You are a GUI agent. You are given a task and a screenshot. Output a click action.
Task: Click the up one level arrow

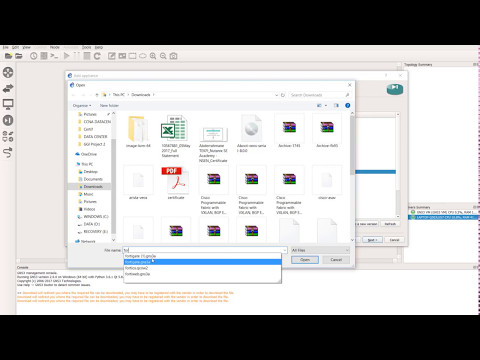point(97,95)
